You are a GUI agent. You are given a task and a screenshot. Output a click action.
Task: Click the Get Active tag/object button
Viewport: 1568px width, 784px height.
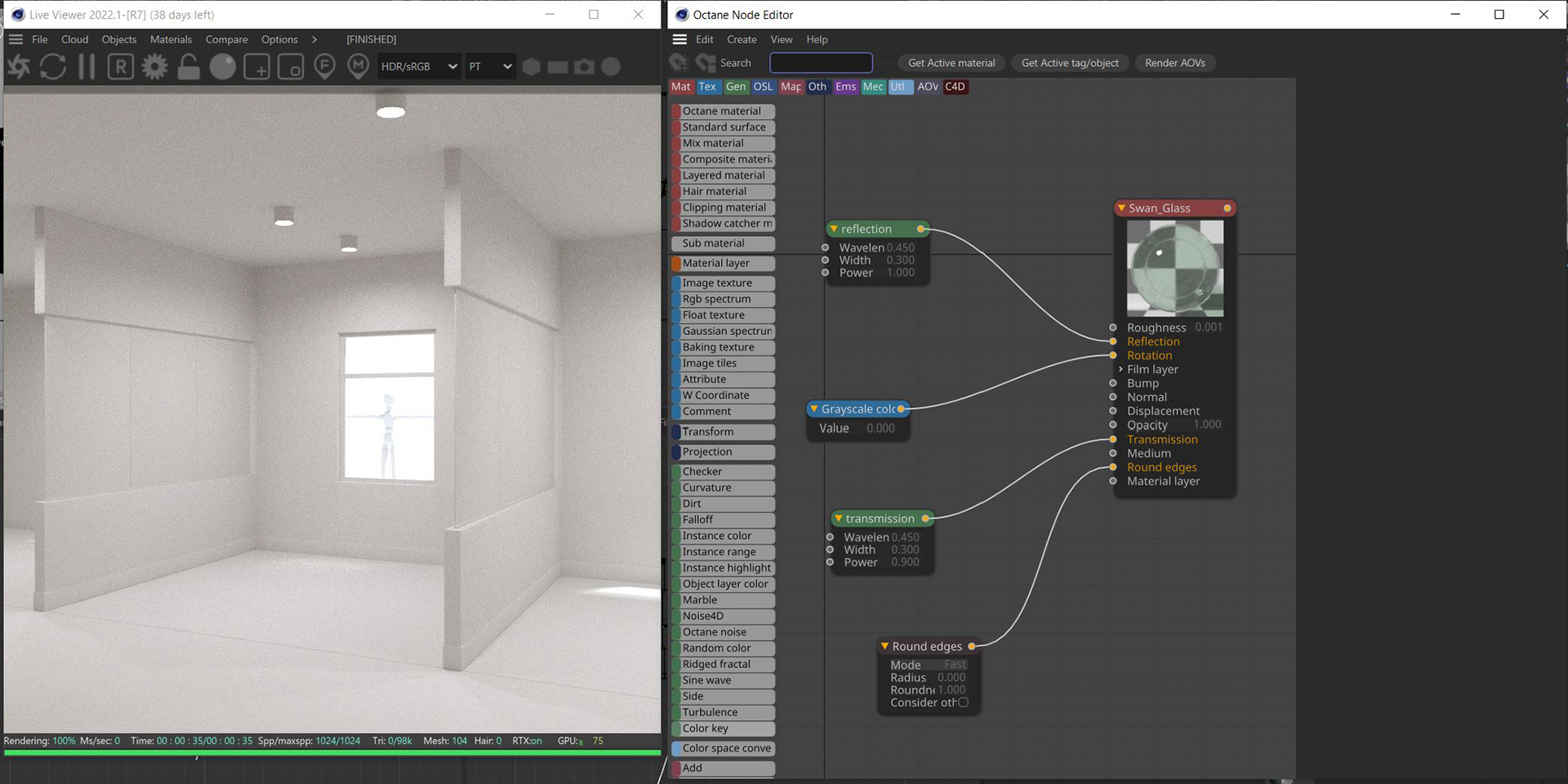(1070, 63)
